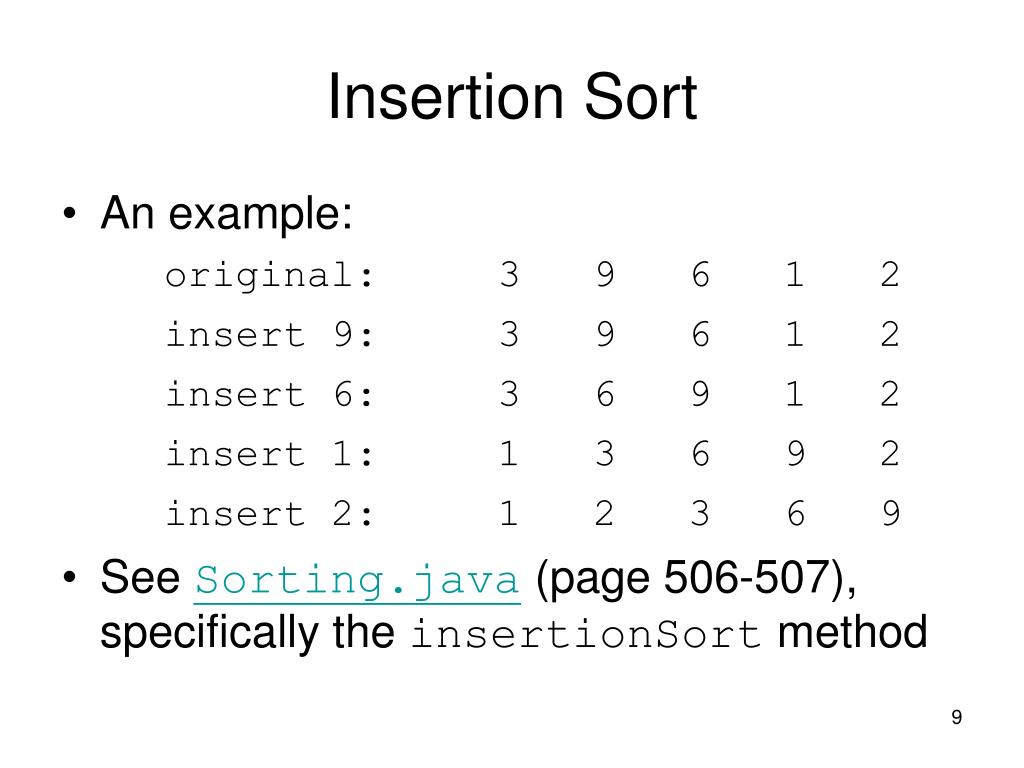Click the 'original:' row label
The height and width of the screenshot is (768, 1024).
pyautogui.click(x=269, y=275)
